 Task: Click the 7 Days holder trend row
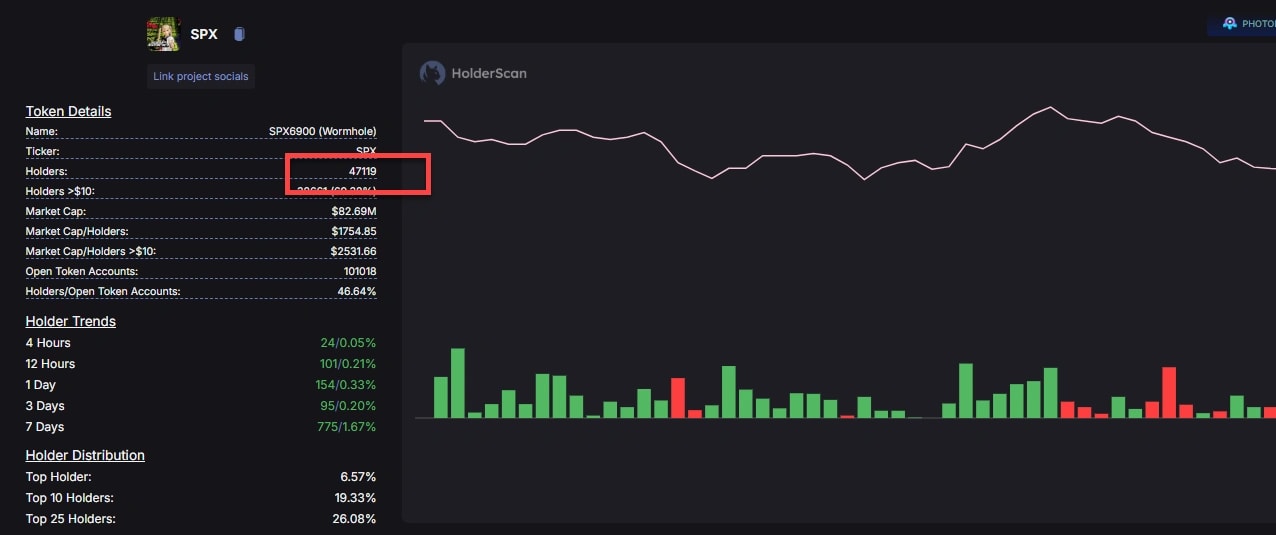(45, 427)
